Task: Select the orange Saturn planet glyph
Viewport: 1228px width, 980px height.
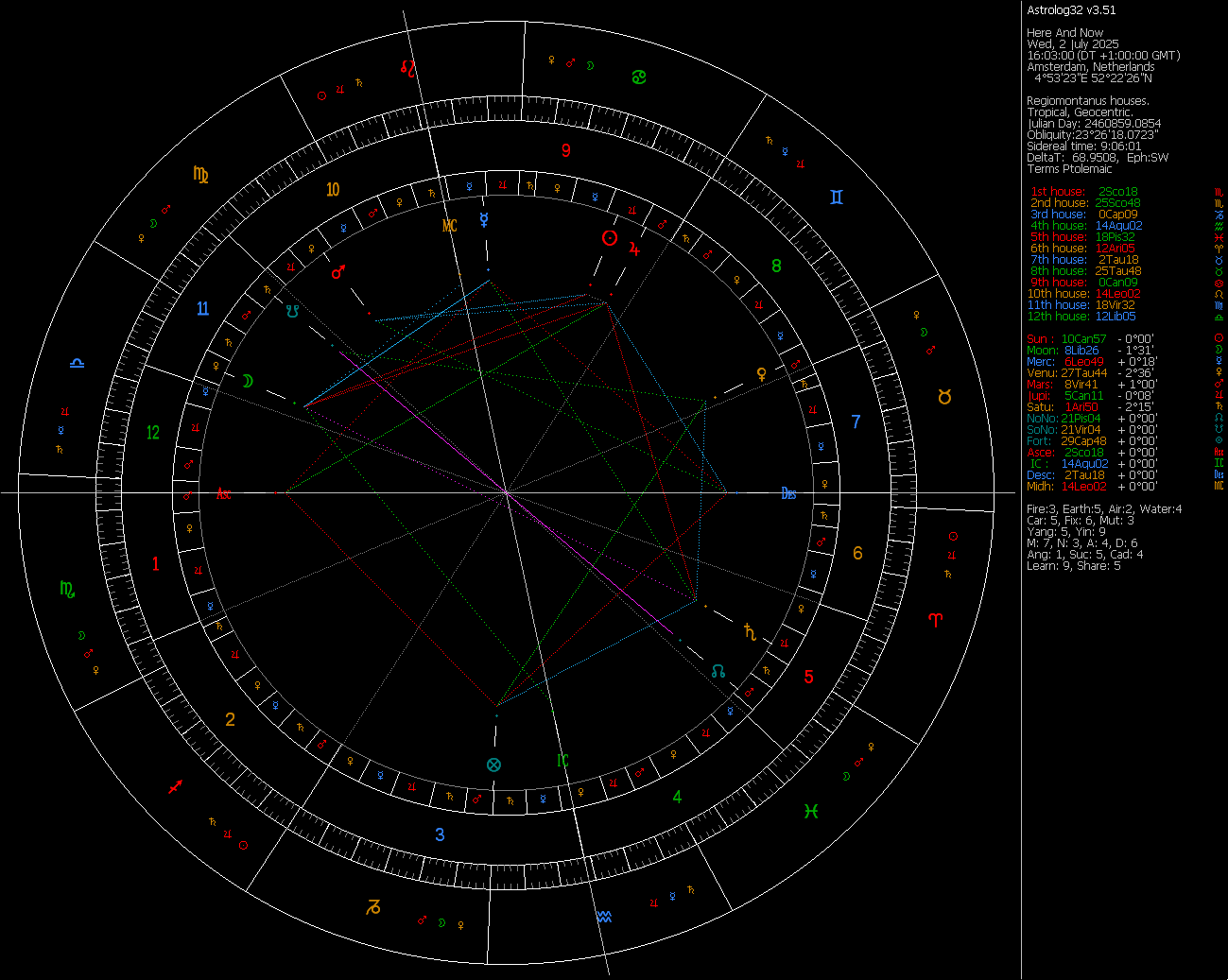Action: click(x=750, y=630)
